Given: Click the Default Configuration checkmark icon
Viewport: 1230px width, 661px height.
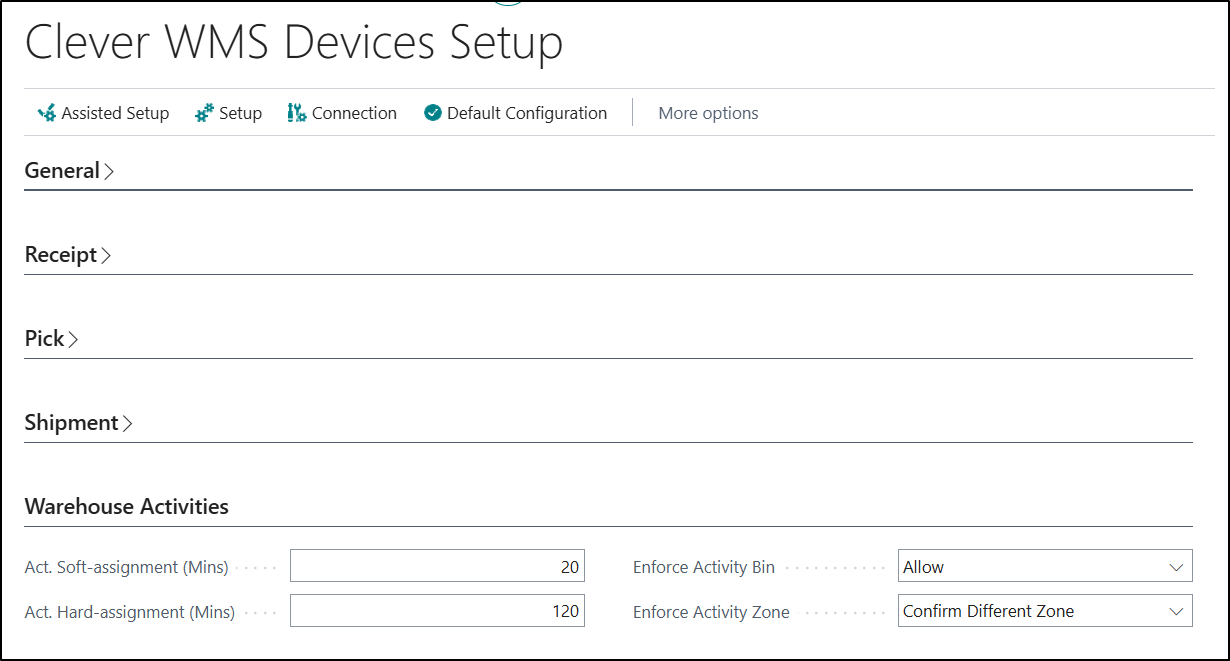Looking at the screenshot, I should pyautogui.click(x=433, y=113).
